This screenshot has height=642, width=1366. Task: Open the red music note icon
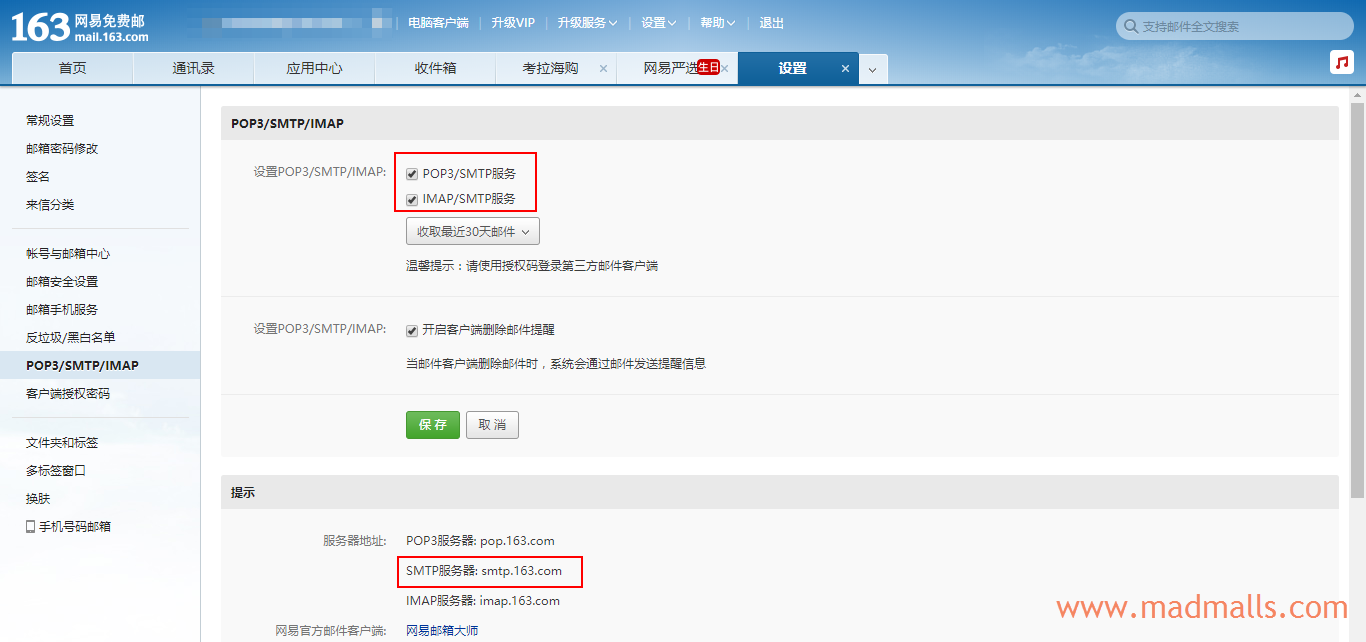pos(1341,61)
